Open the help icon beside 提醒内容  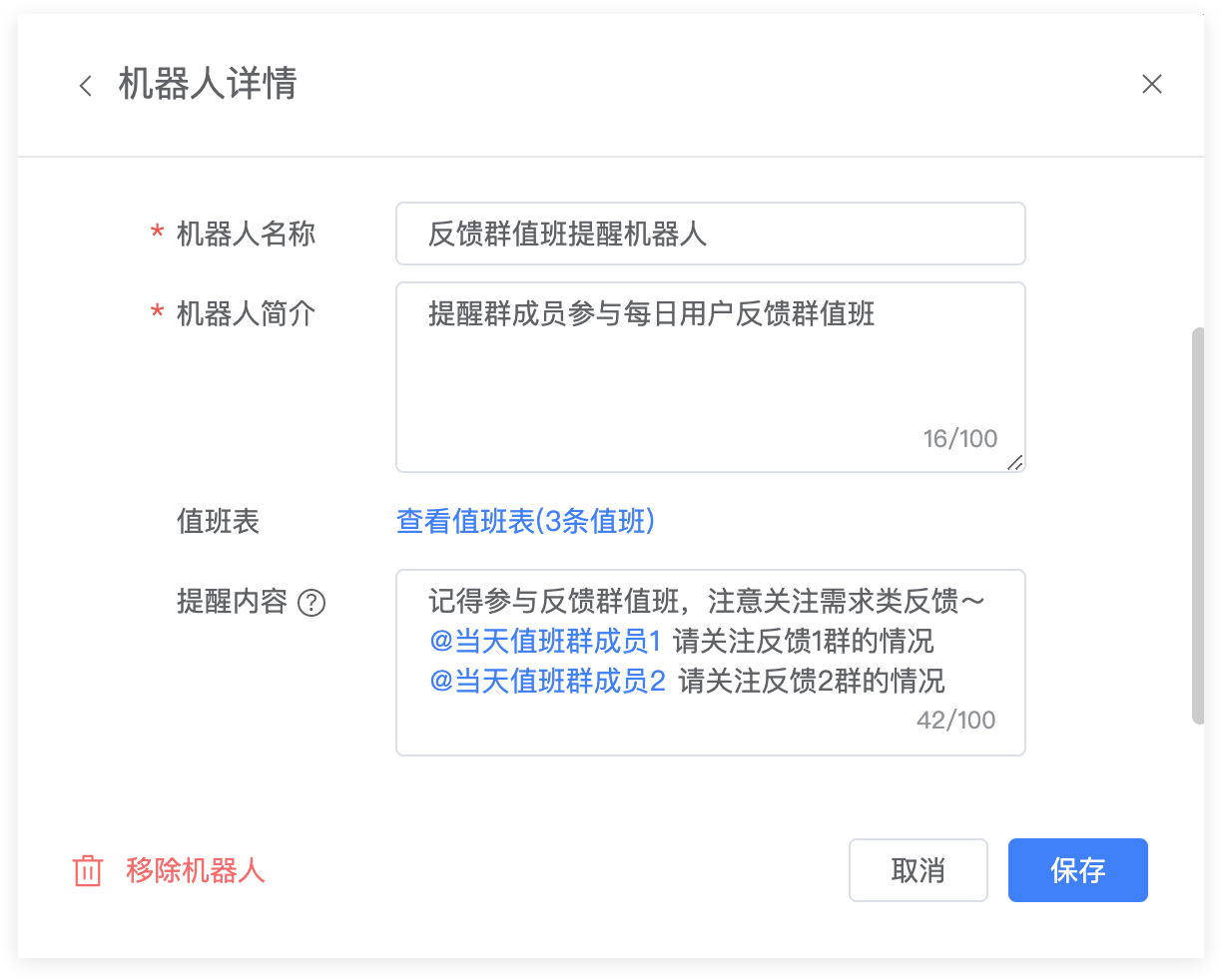pyautogui.click(x=312, y=603)
